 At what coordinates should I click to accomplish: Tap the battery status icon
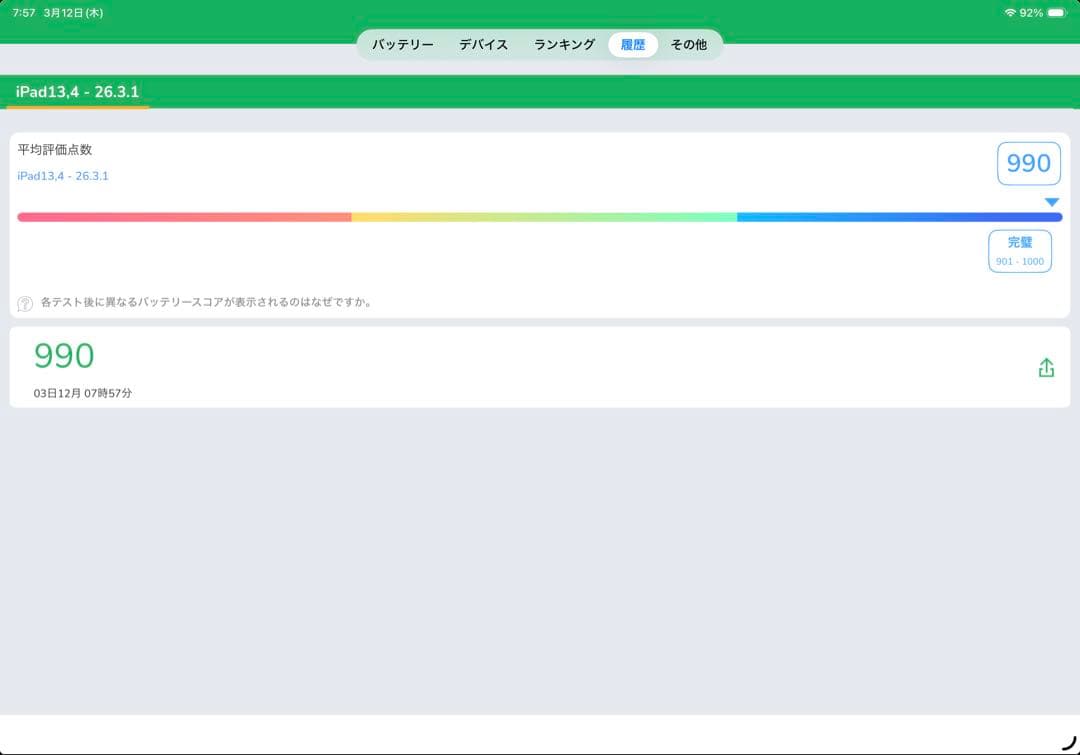click(x=1057, y=12)
